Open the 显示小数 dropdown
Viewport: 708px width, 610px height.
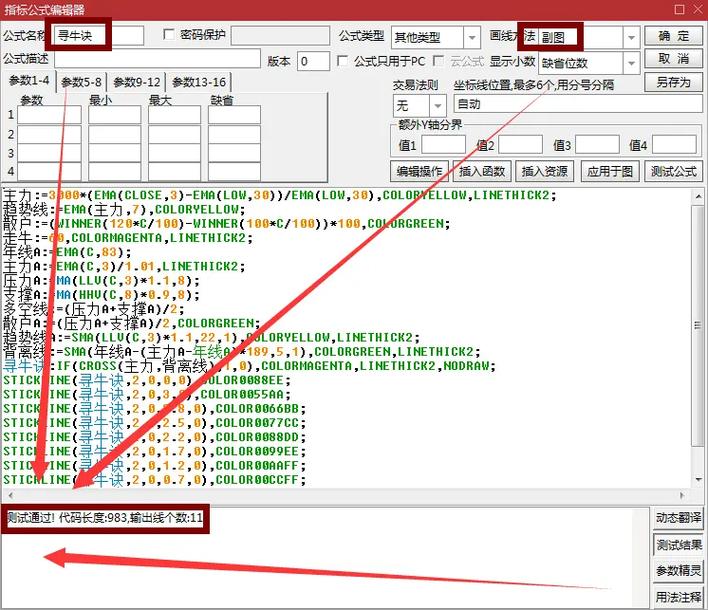(x=630, y=62)
